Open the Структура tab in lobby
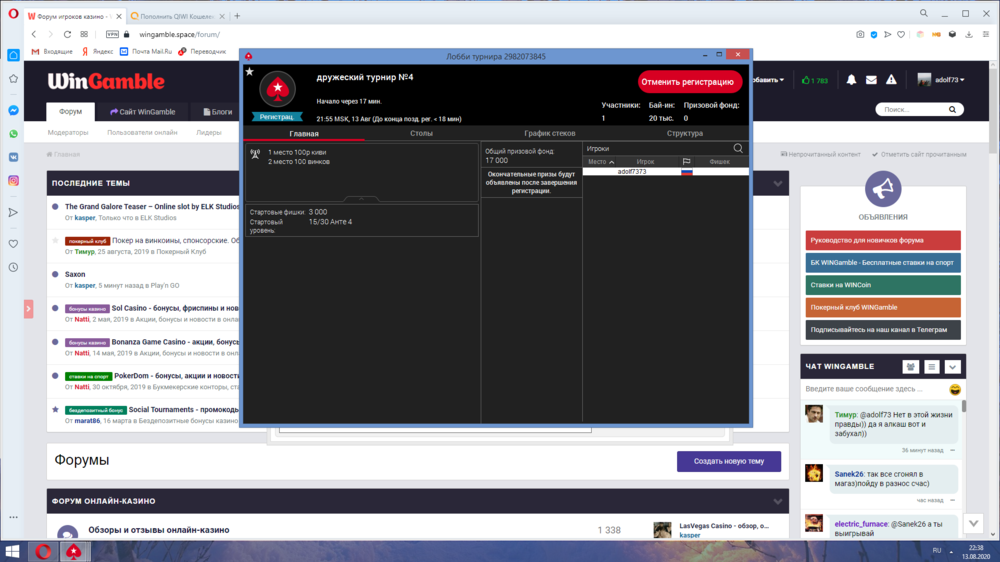The height and width of the screenshot is (562, 1000). point(684,133)
